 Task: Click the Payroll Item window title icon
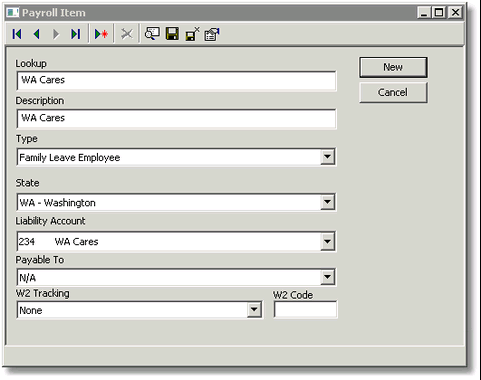pyautogui.click(x=13, y=13)
